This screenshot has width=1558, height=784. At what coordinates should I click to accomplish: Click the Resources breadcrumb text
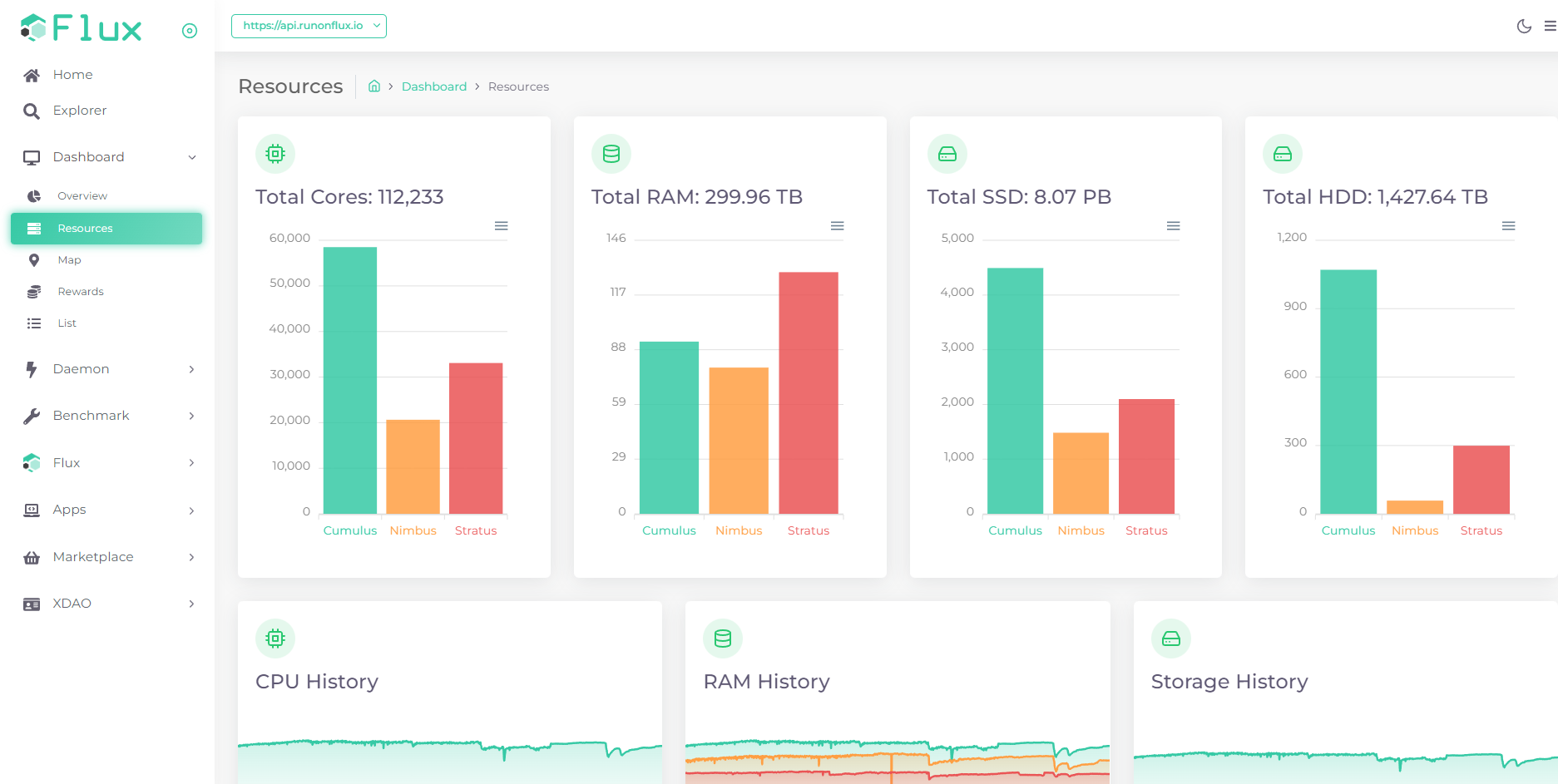click(x=518, y=86)
